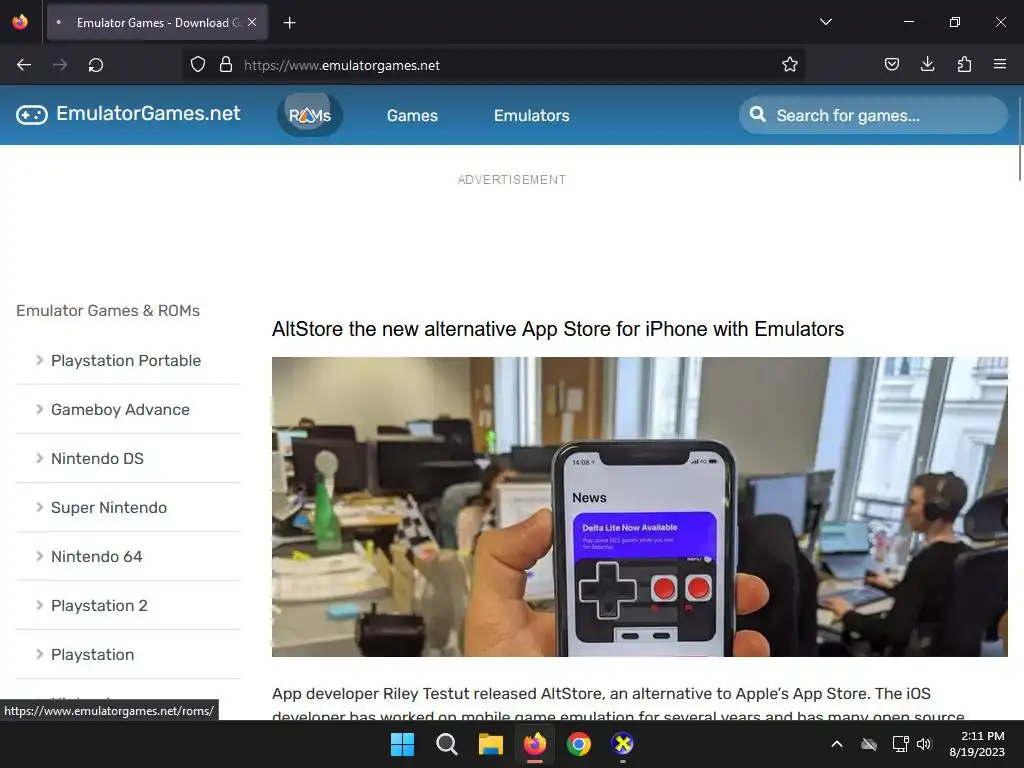Open the X-logo app in taskbar
Viewport: 1024px width, 768px height.
622,744
